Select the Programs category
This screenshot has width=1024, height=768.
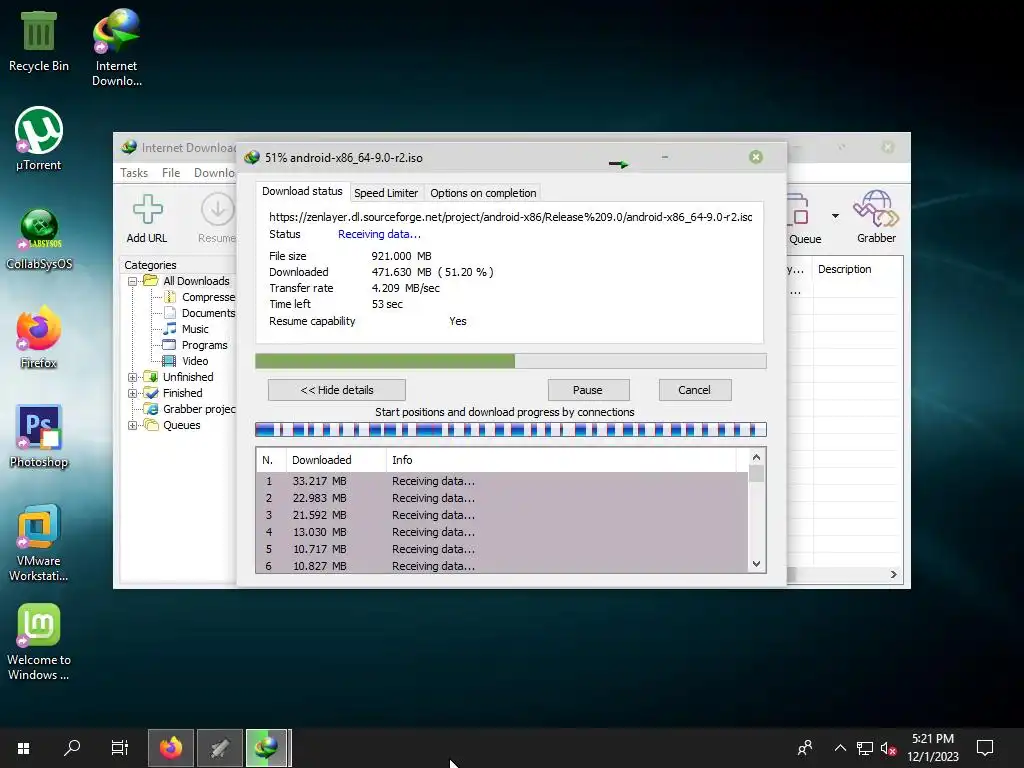coord(195,345)
